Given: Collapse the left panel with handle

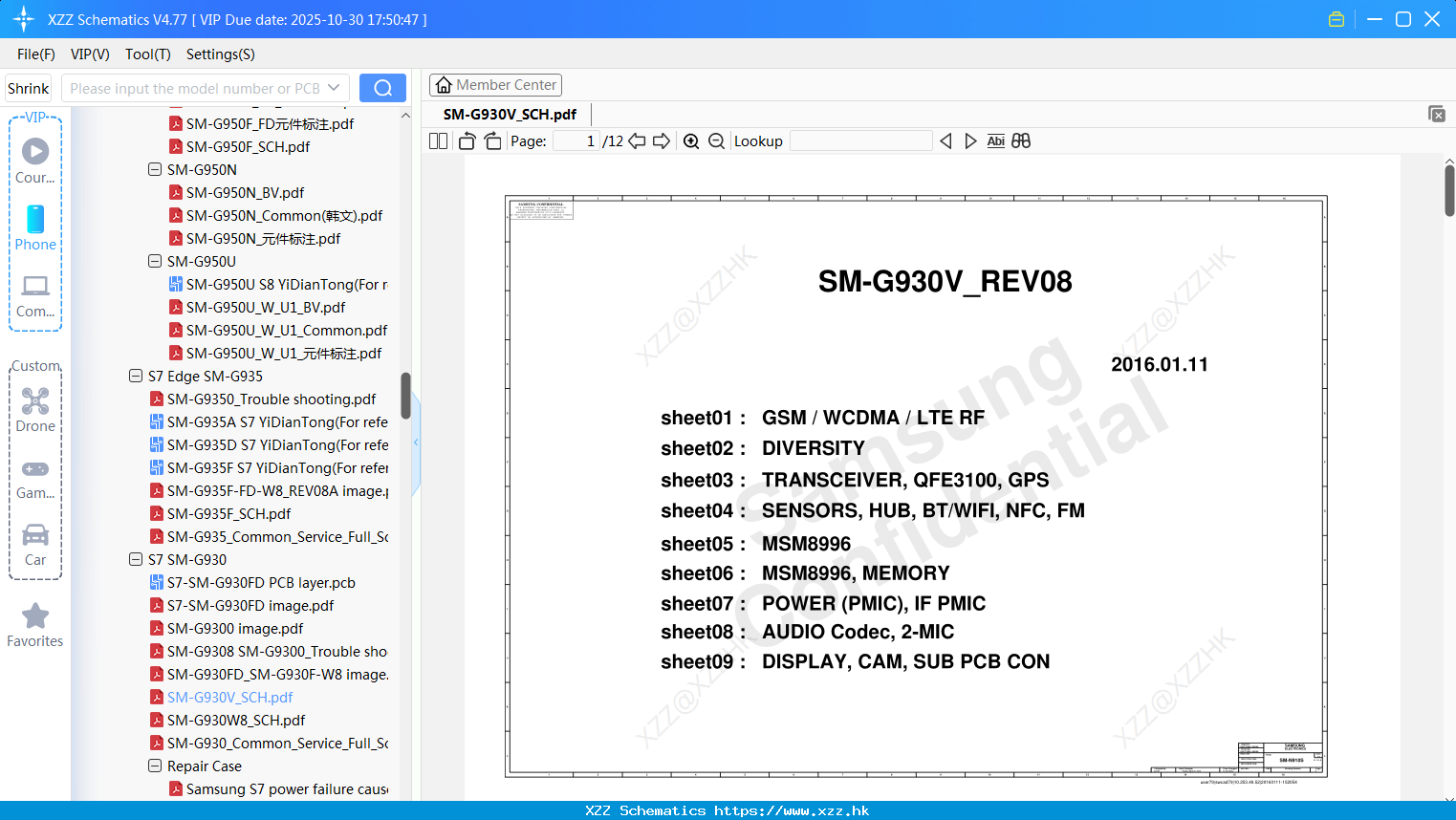Looking at the screenshot, I should (416, 442).
